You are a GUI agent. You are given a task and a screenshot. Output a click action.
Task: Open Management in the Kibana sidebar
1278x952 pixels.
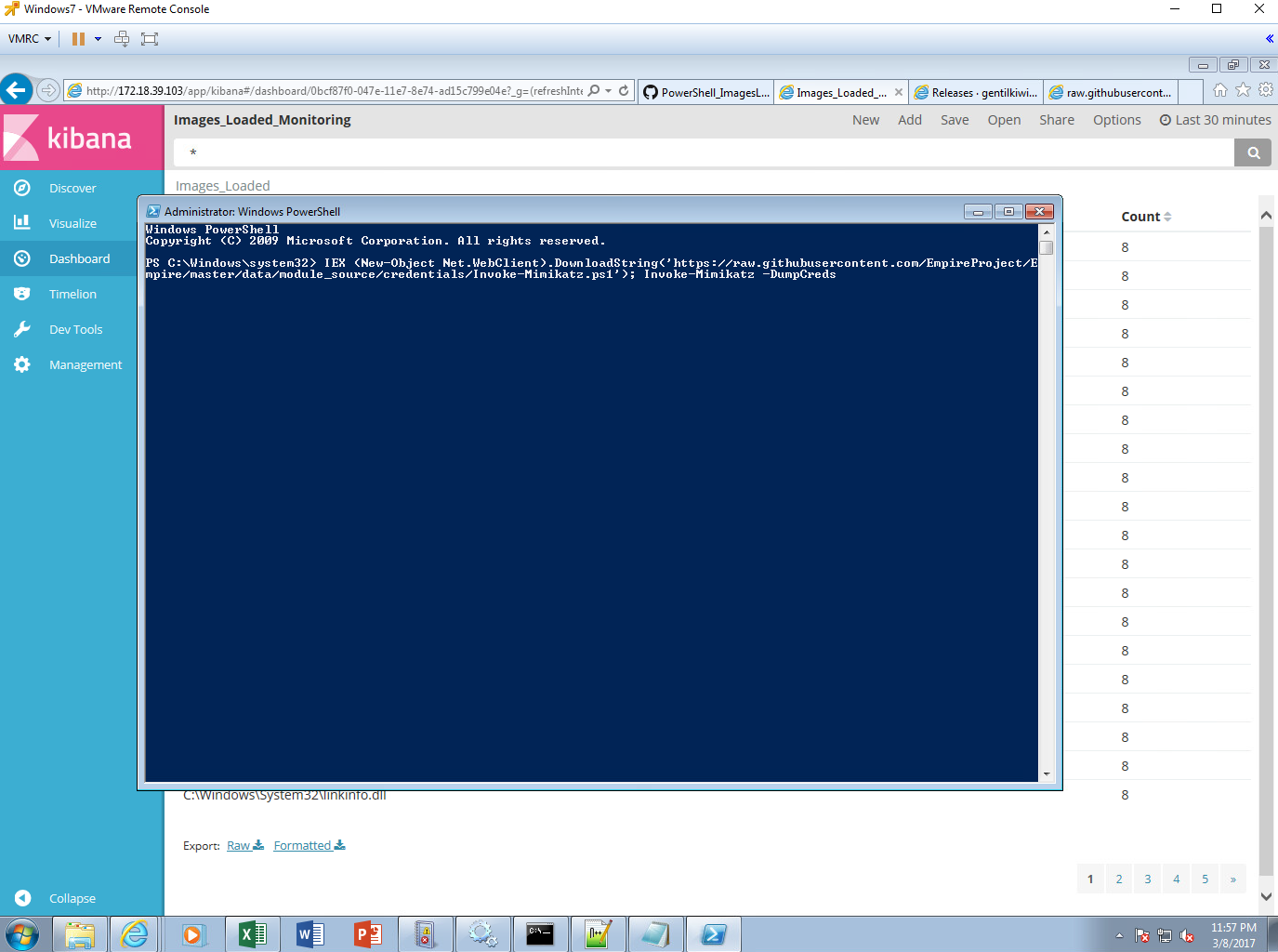coord(86,364)
